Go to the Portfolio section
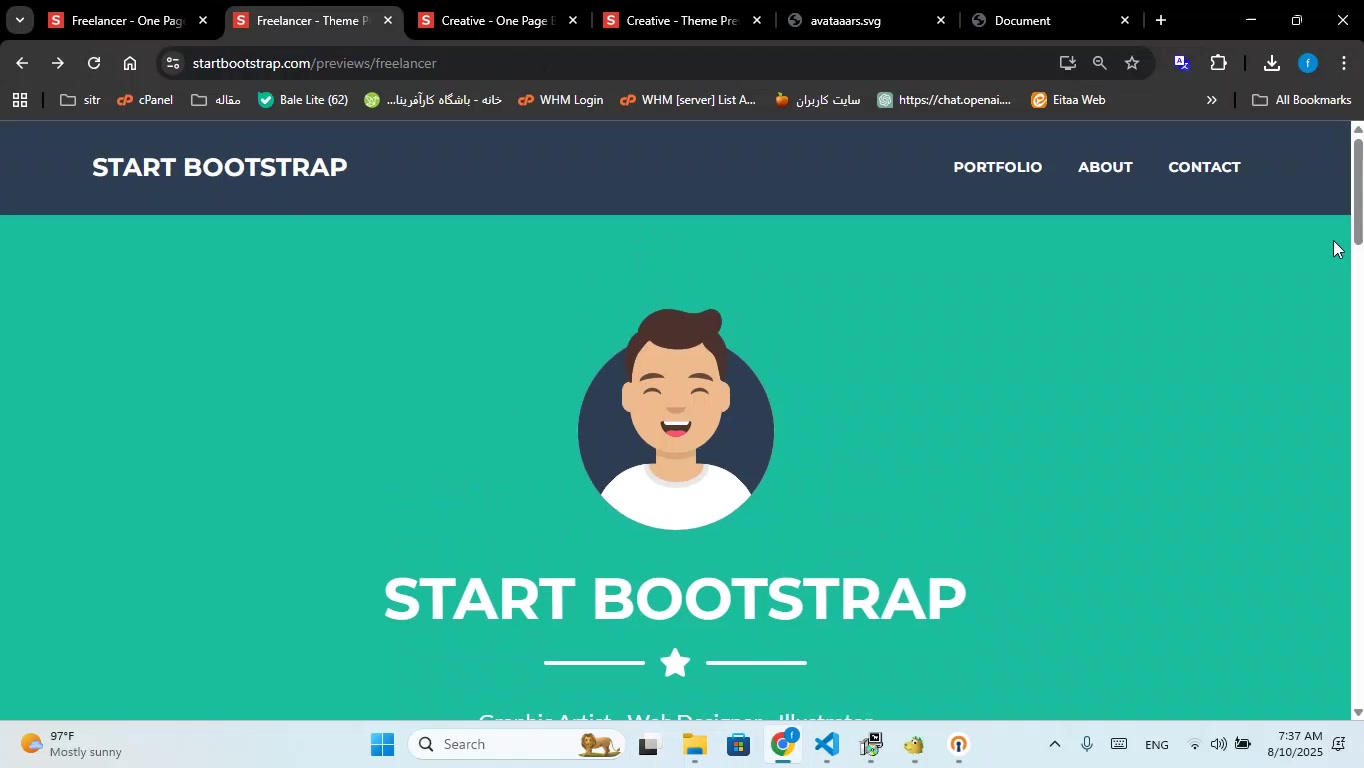 (997, 167)
